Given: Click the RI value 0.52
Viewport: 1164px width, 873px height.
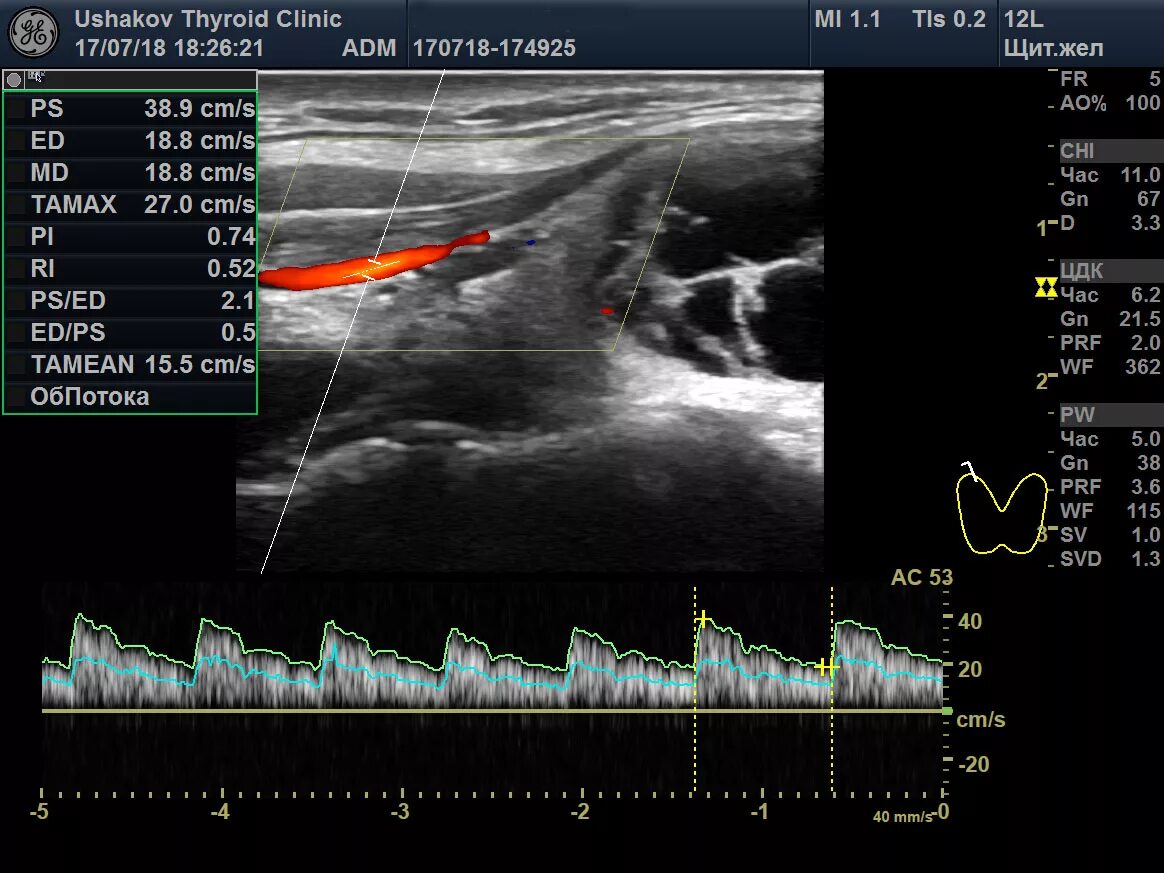Looking at the screenshot, I should click(x=231, y=269).
